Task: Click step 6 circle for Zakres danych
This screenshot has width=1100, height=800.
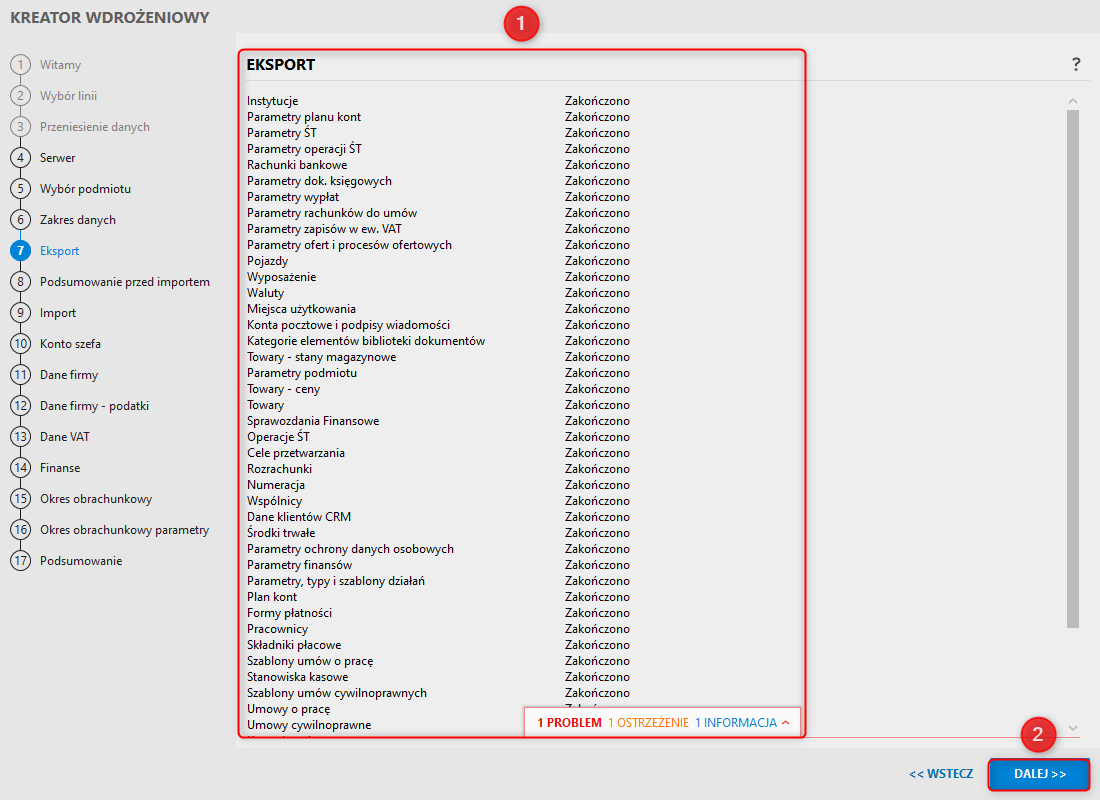Action: coord(20,220)
